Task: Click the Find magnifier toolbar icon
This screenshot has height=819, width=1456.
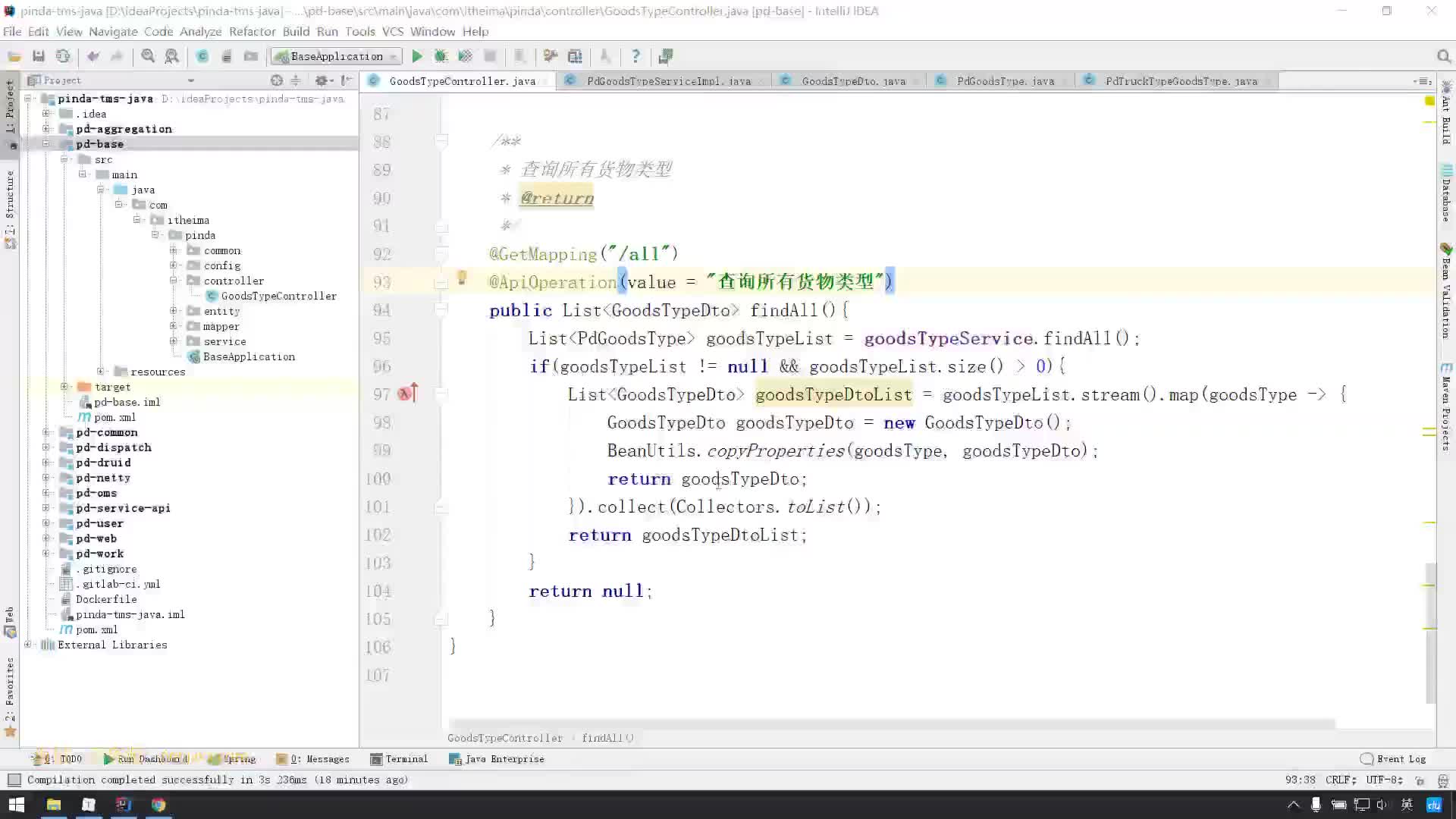Action: click(148, 56)
